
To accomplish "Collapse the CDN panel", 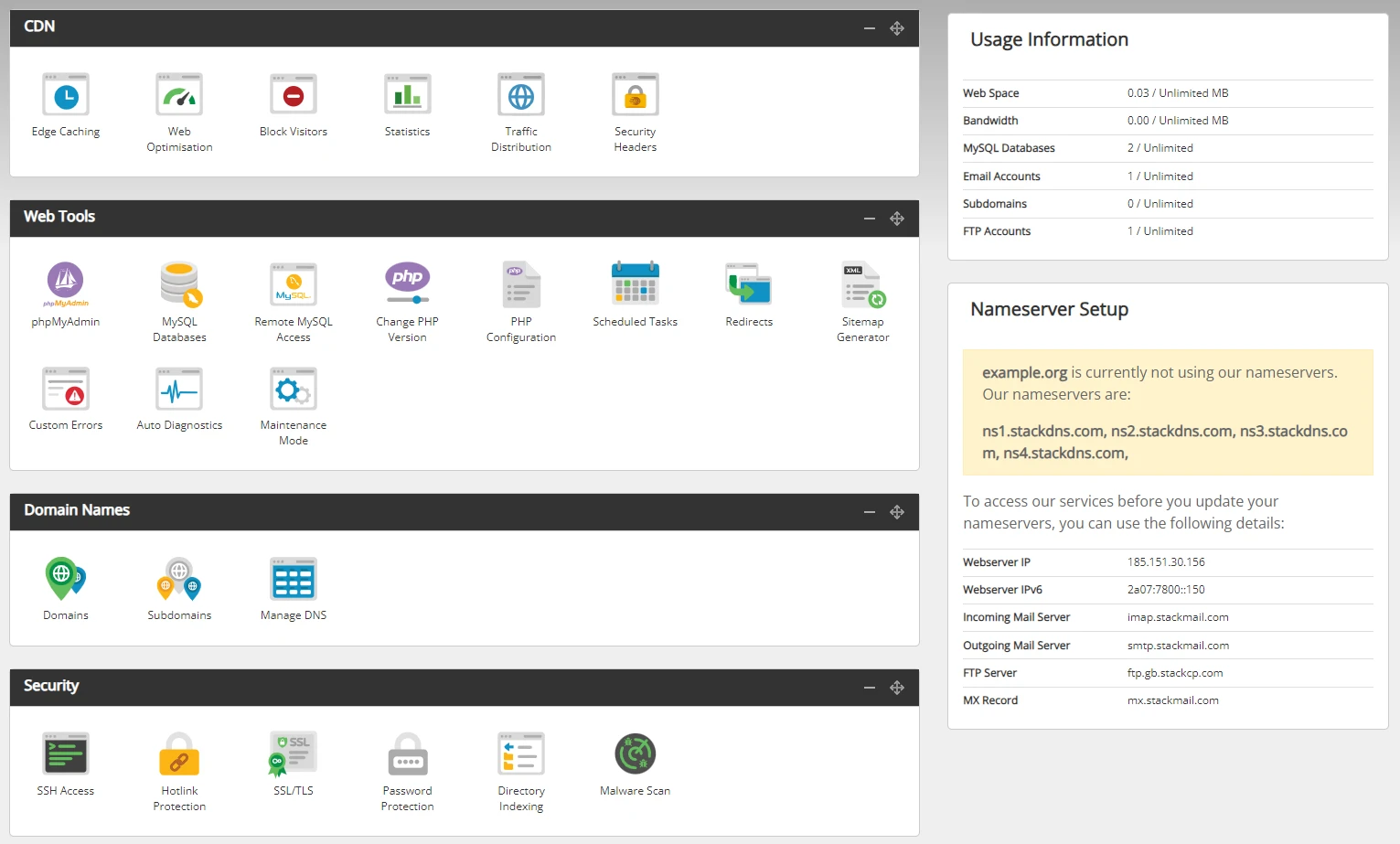I will 870,28.
